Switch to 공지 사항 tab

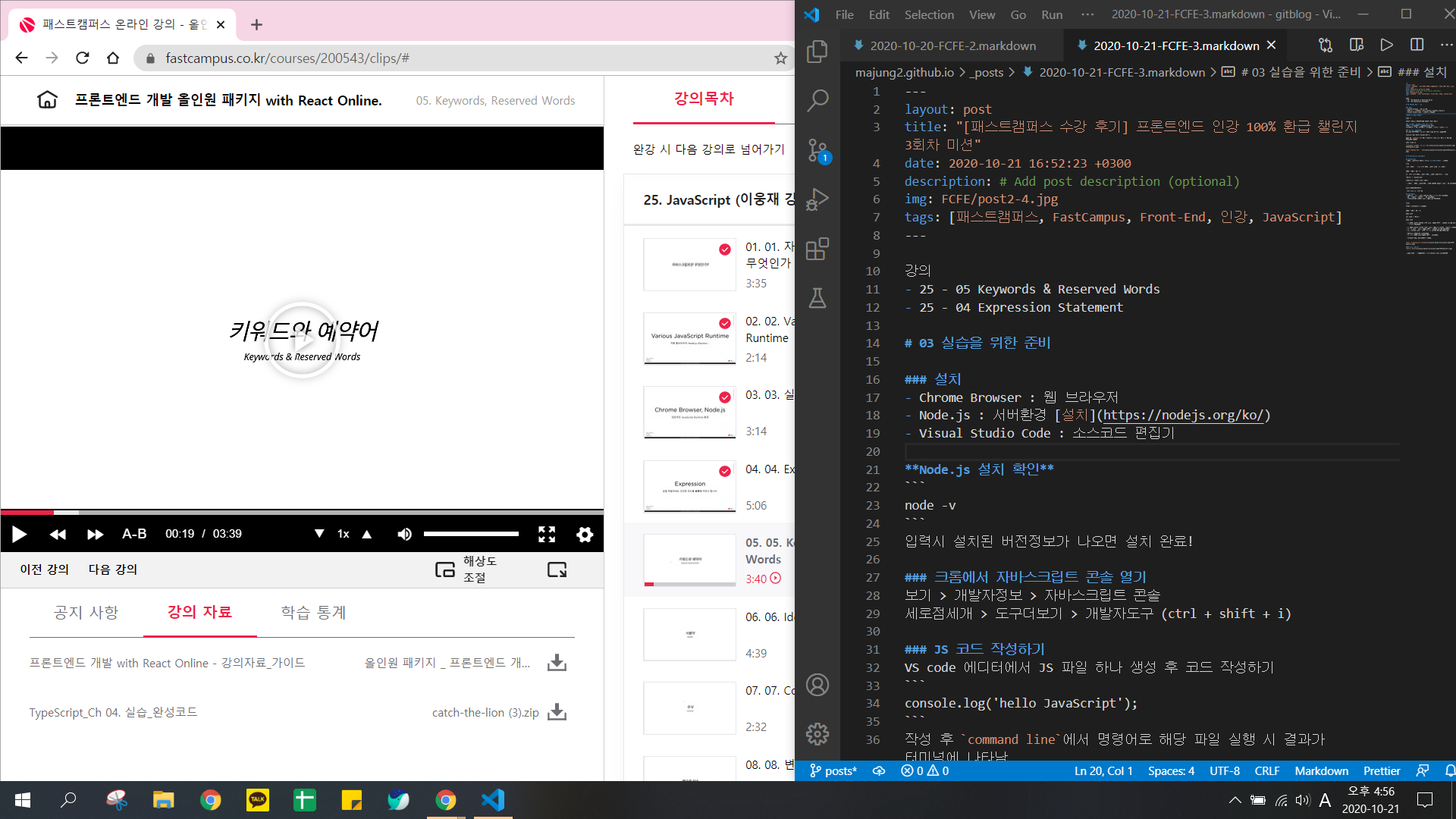click(x=86, y=613)
